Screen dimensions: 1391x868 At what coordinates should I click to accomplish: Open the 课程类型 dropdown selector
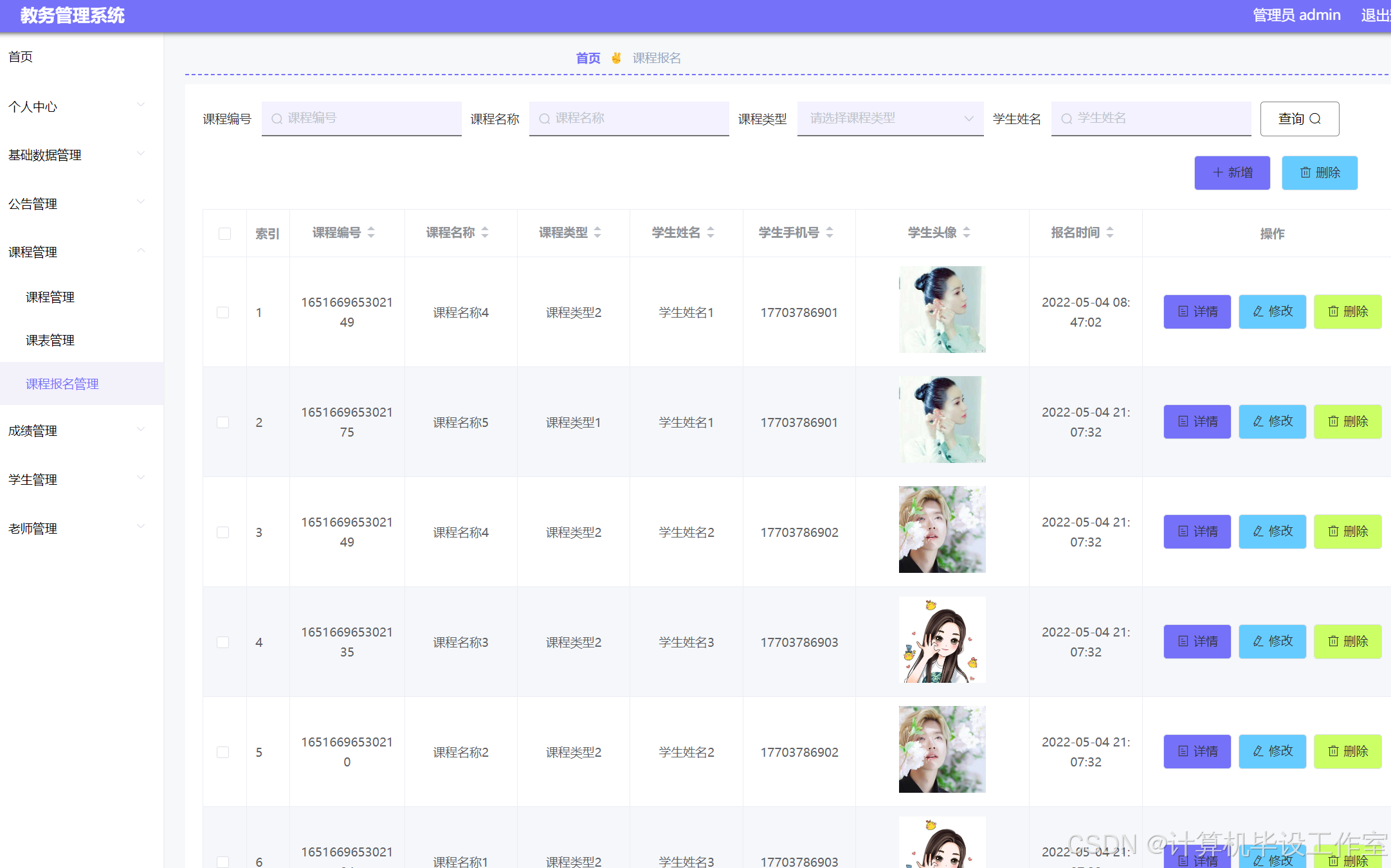(890, 118)
